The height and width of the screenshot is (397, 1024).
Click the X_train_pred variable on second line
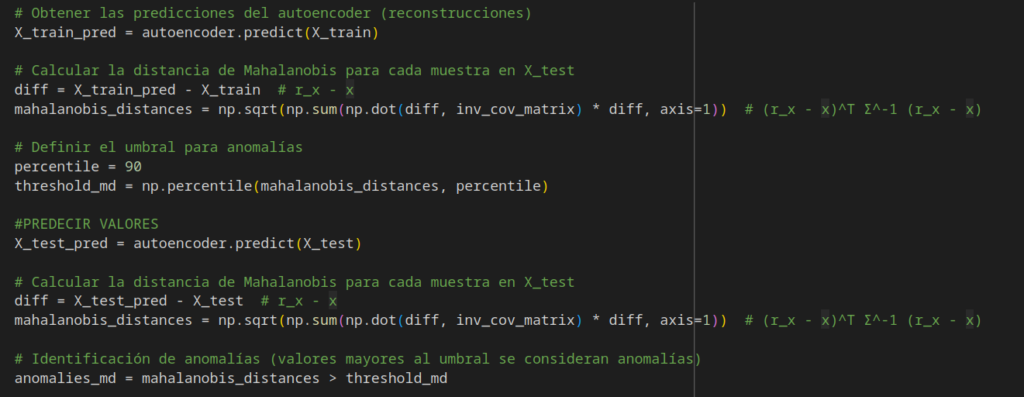65,33
